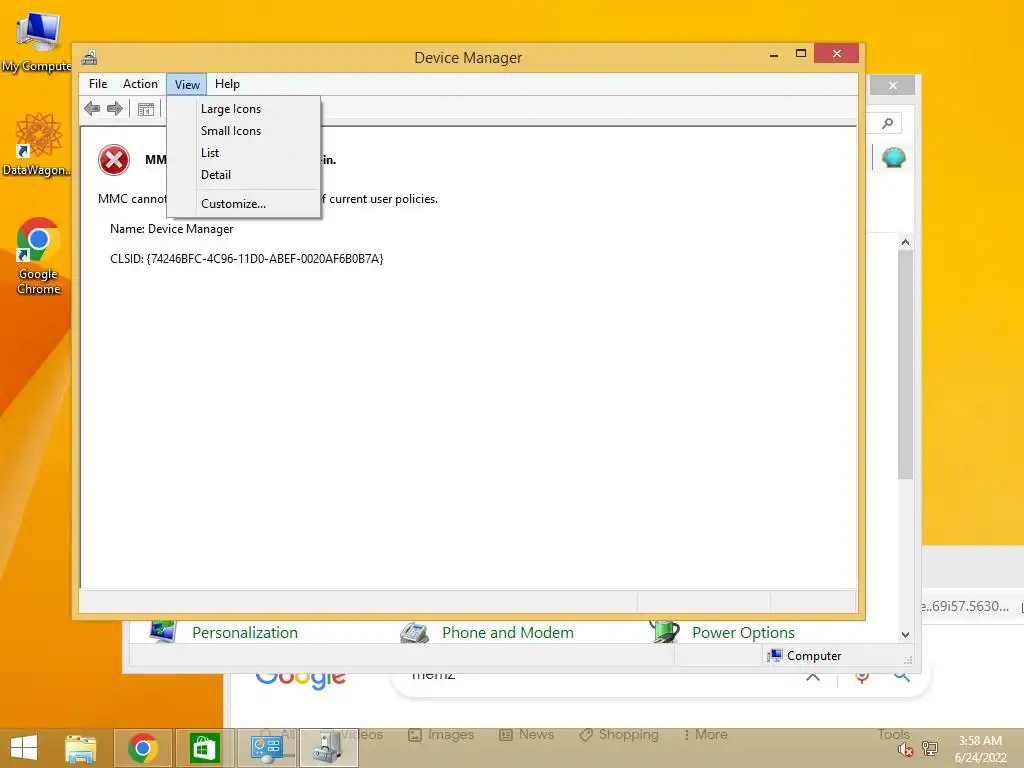1024x768 pixels.
Task: Switch to Device Manager taskbar button
Action: (328, 748)
